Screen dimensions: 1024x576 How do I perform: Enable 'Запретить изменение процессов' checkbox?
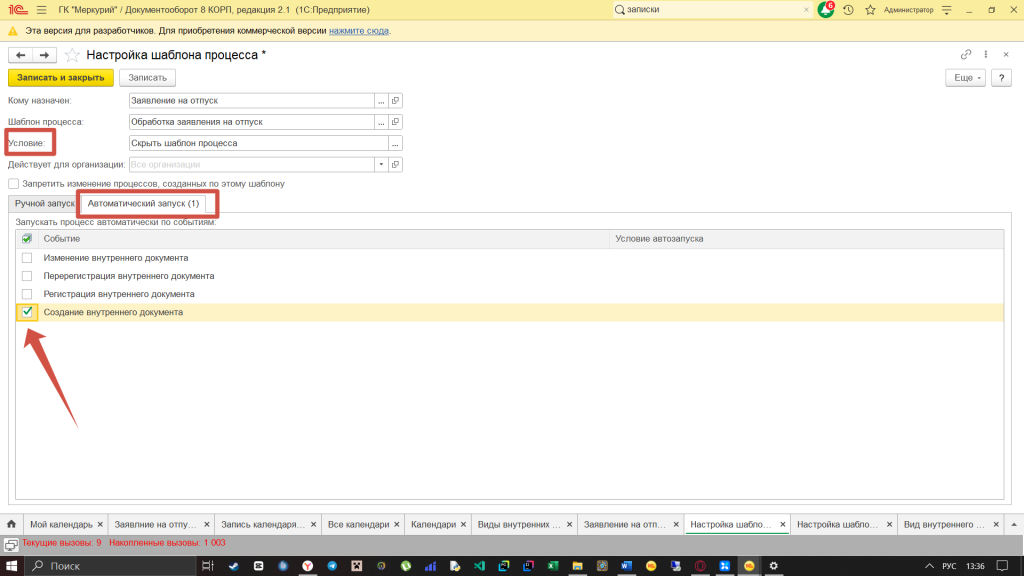click(x=14, y=184)
